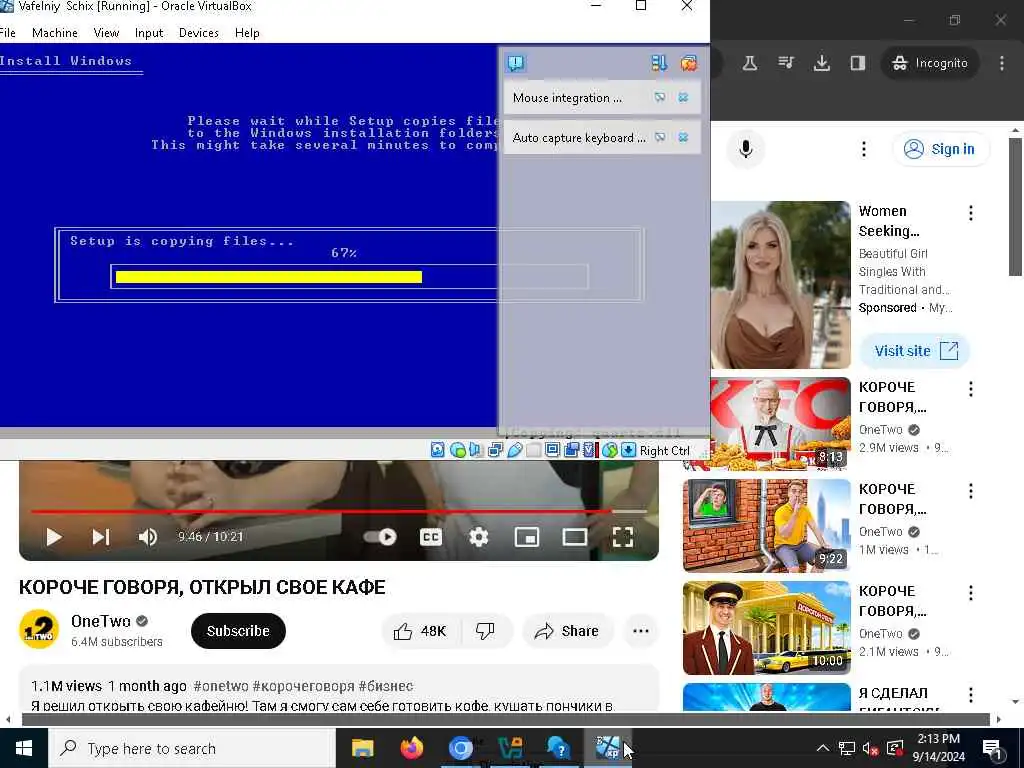Click the VirtualBox audio status icon

pyautogui.click(x=476, y=450)
